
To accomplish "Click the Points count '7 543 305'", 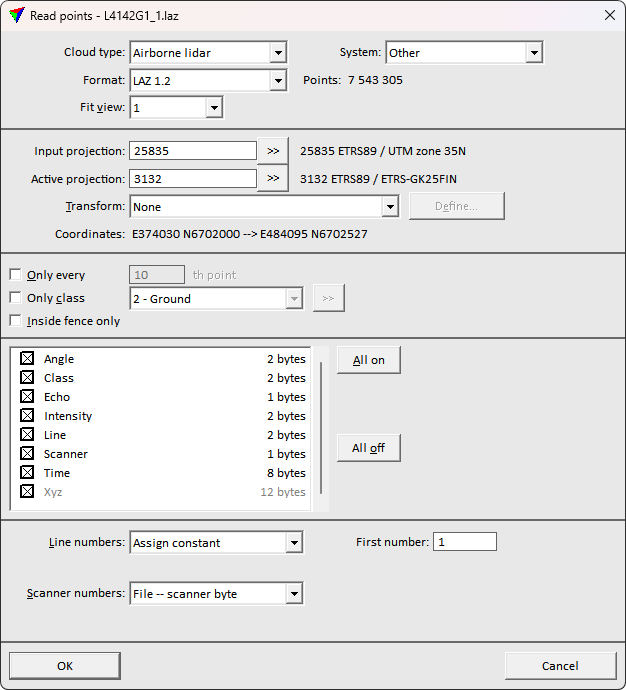I will 375,80.
